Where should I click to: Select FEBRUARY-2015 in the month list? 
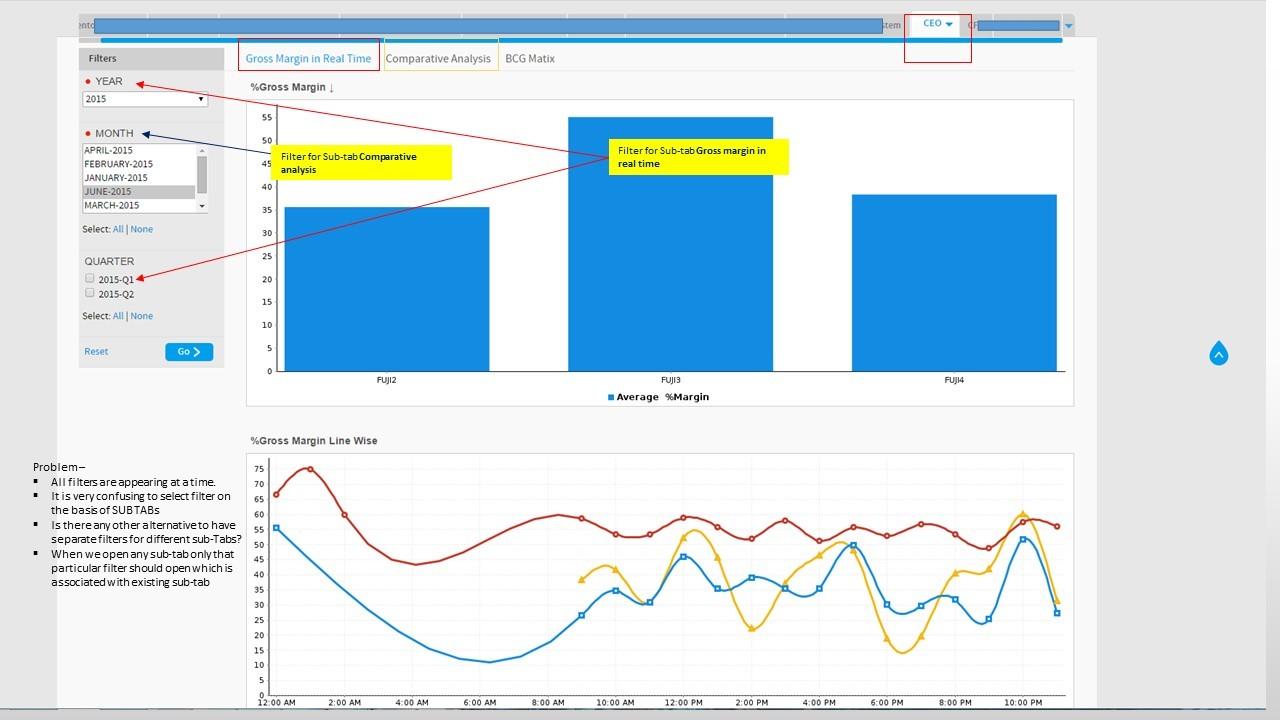pyautogui.click(x=139, y=164)
